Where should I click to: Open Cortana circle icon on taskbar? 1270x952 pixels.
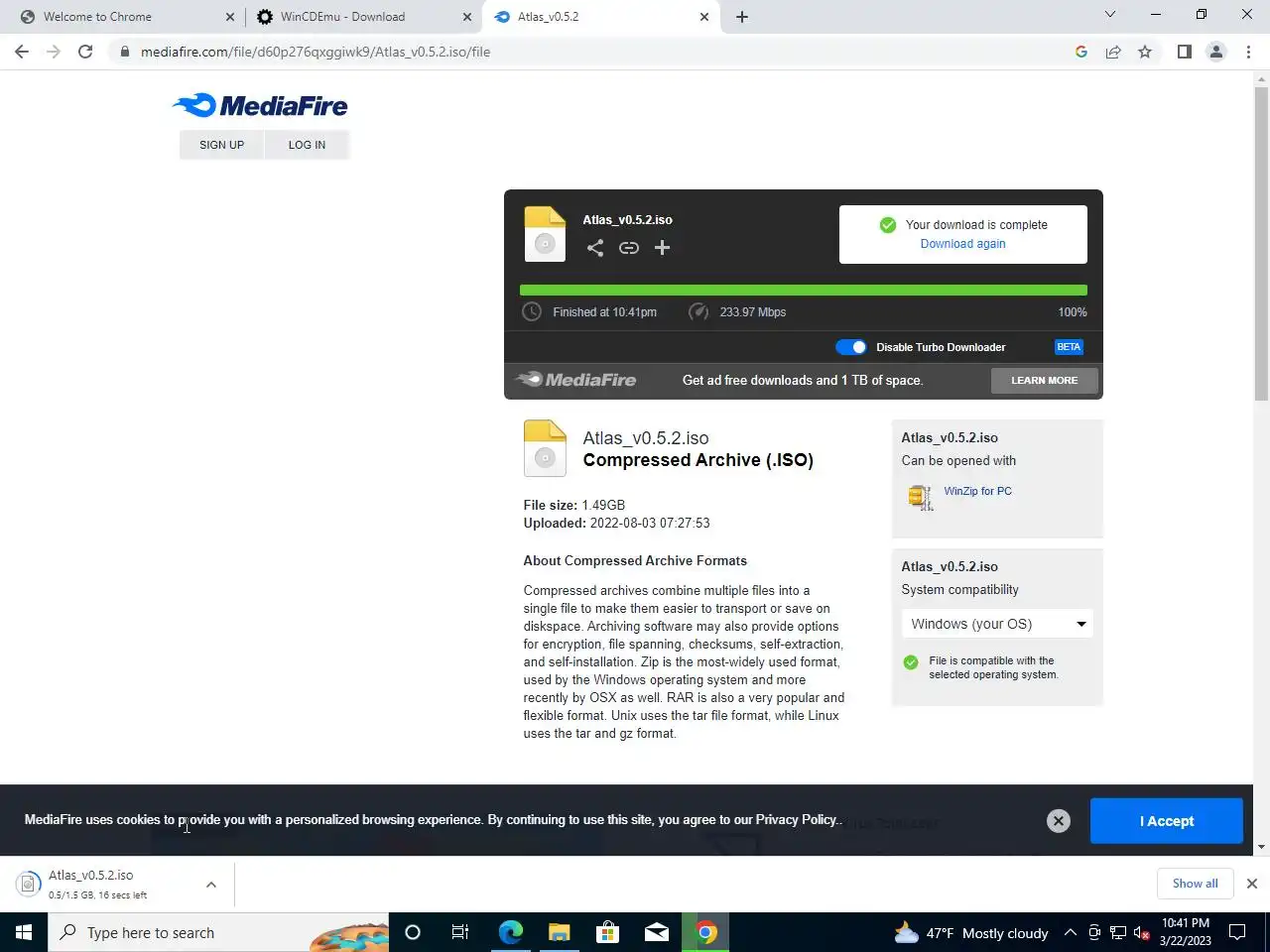pos(413,932)
